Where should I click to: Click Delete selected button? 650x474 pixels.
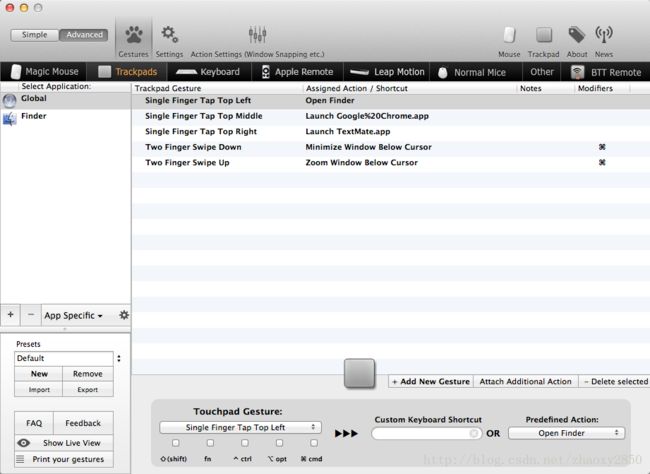tap(615, 382)
